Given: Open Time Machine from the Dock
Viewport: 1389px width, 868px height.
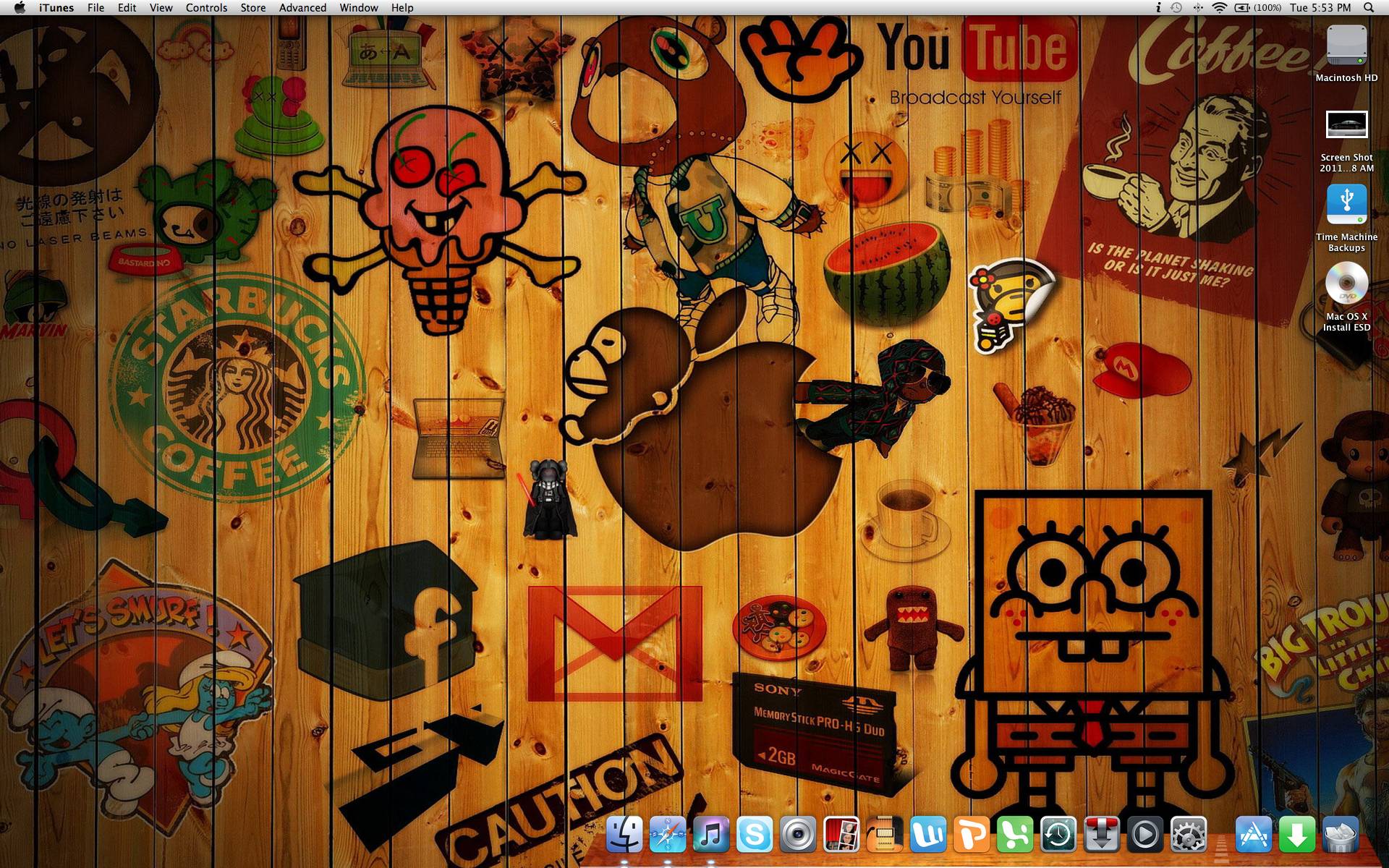Looking at the screenshot, I should click(1058, 835).
